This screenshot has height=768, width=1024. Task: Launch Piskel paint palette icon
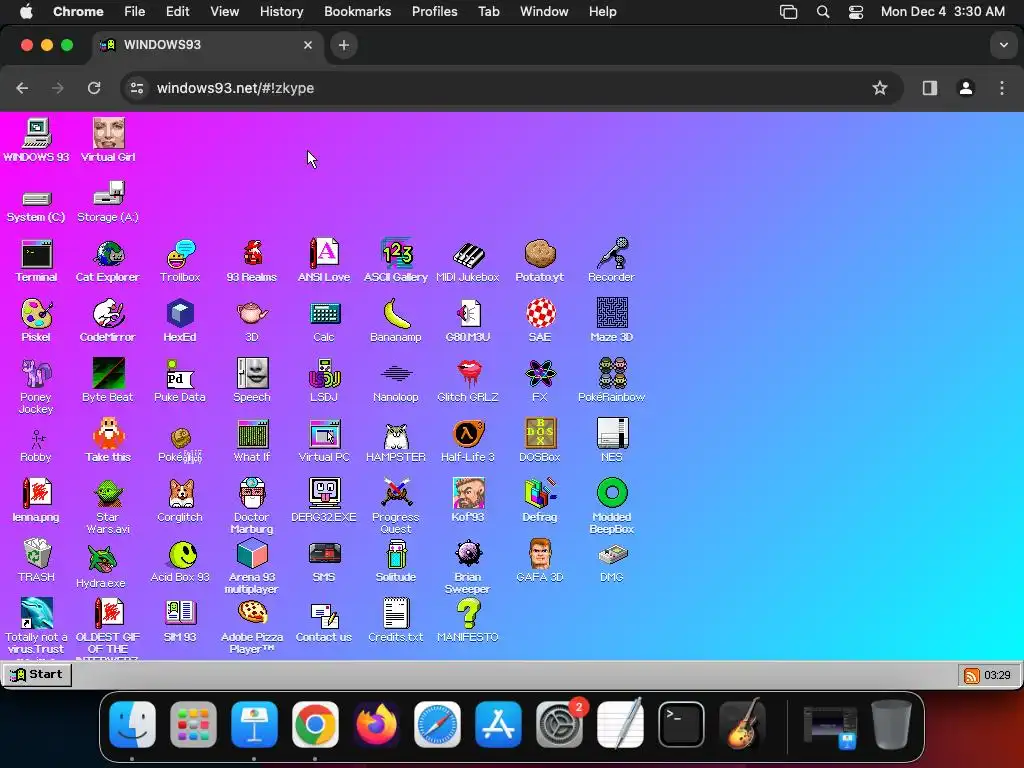coord(36,321)
